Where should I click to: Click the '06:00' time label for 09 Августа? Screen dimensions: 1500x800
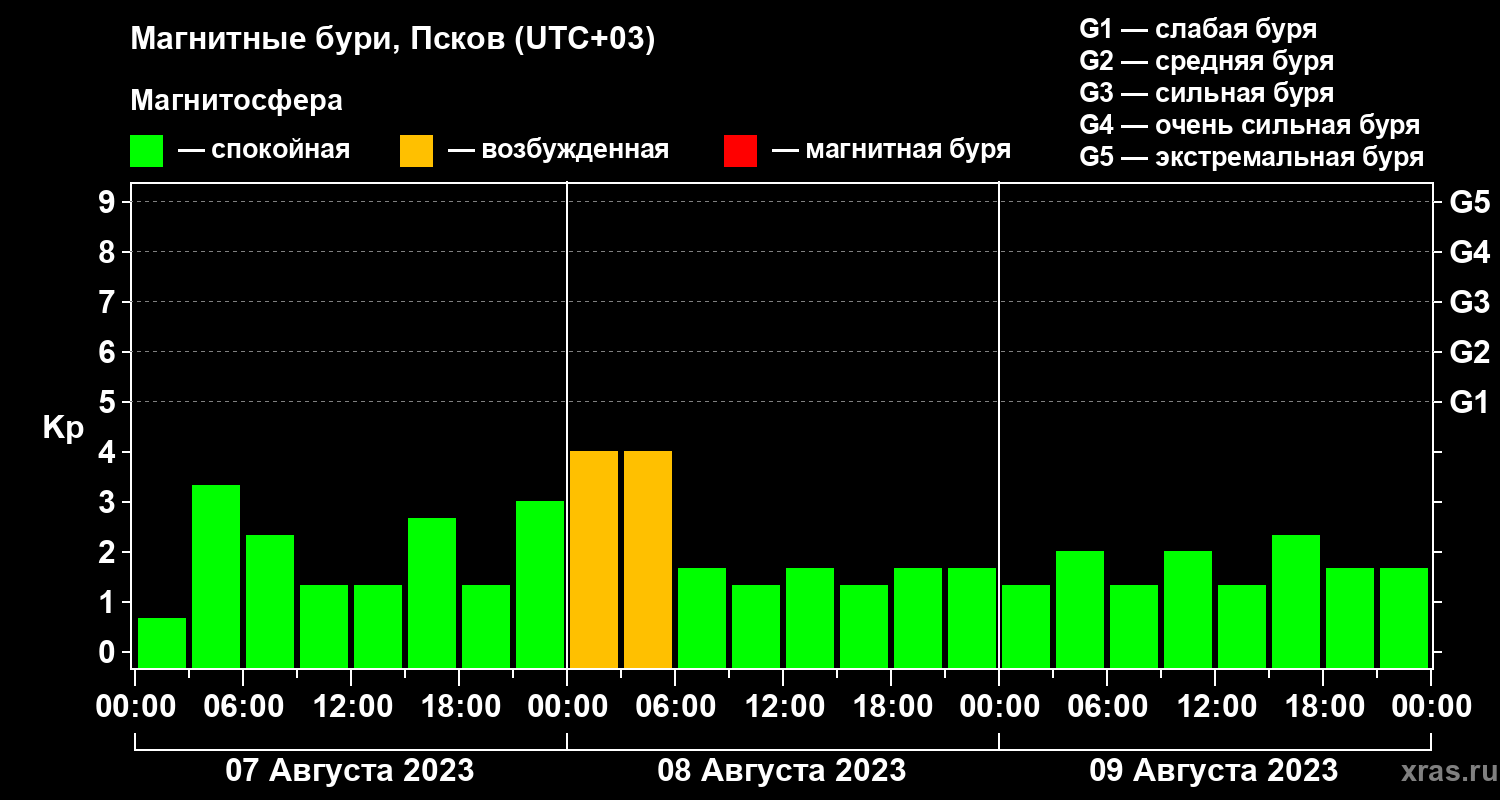(1106, 707)
